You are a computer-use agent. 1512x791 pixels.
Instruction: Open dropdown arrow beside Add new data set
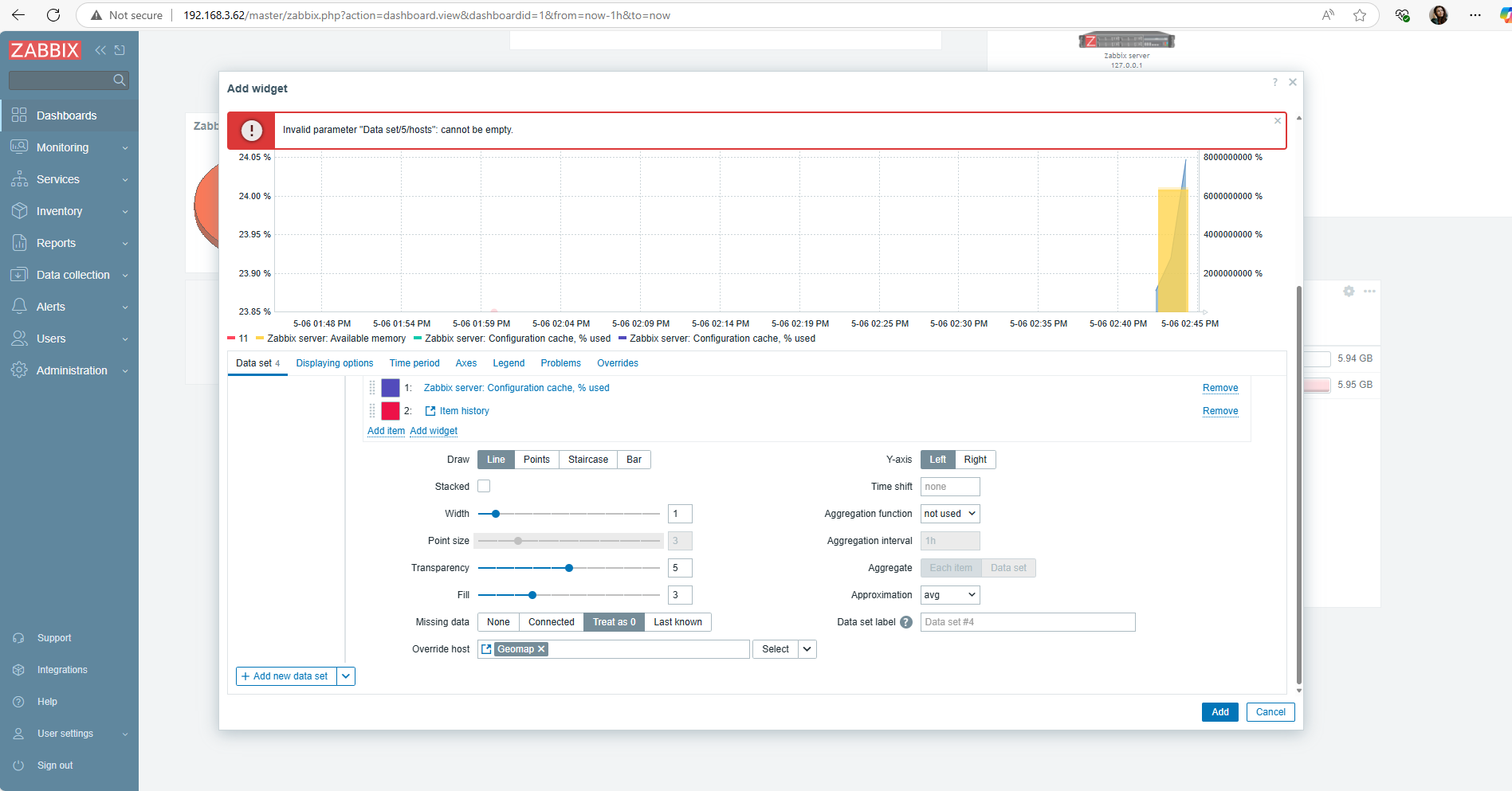pos(346,676)
